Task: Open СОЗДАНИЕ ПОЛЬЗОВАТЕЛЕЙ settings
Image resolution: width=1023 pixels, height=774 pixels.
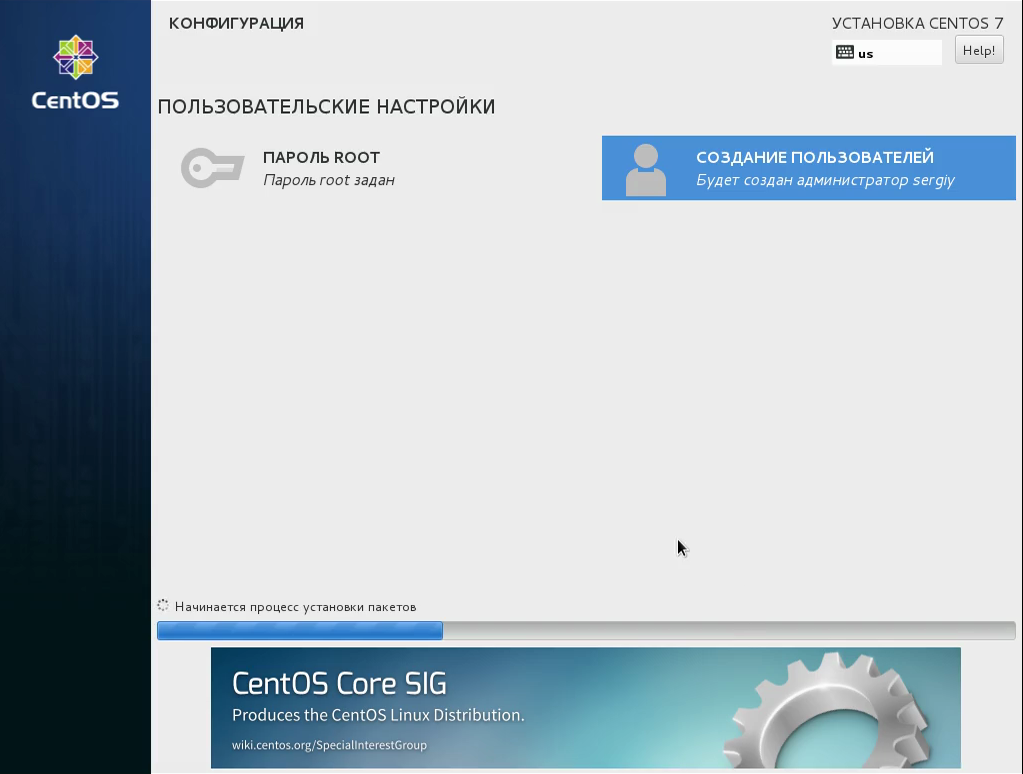Action: (x=808, y=168)
